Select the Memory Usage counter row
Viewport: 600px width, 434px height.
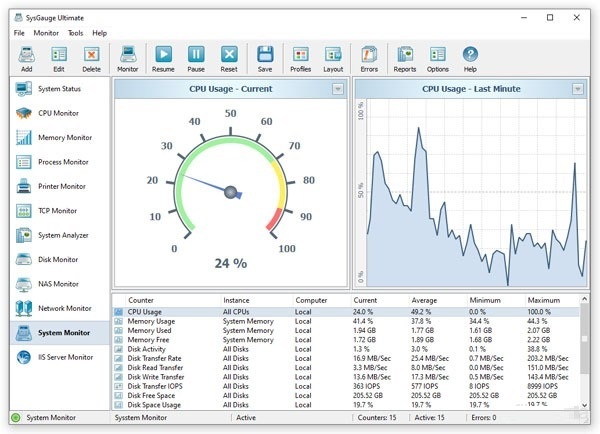click(x=150, y=321)
